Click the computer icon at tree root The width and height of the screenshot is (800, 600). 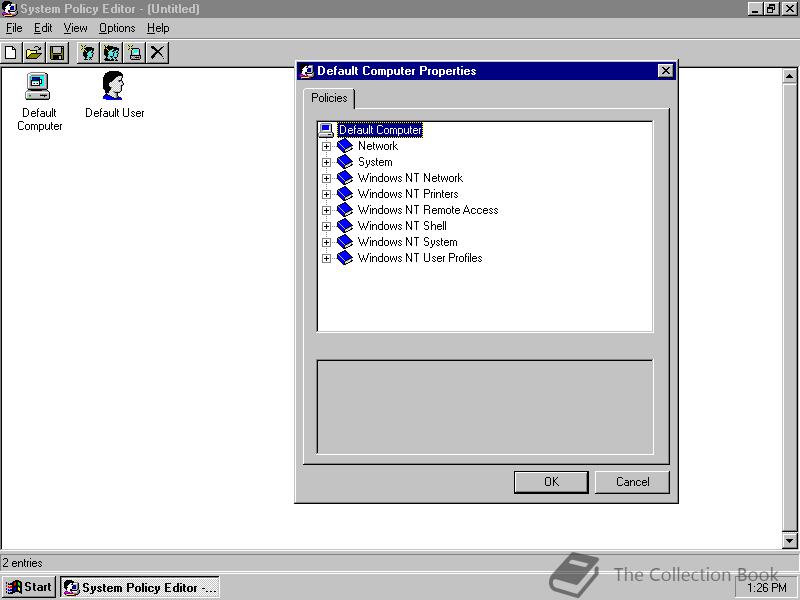pos(326,130)
